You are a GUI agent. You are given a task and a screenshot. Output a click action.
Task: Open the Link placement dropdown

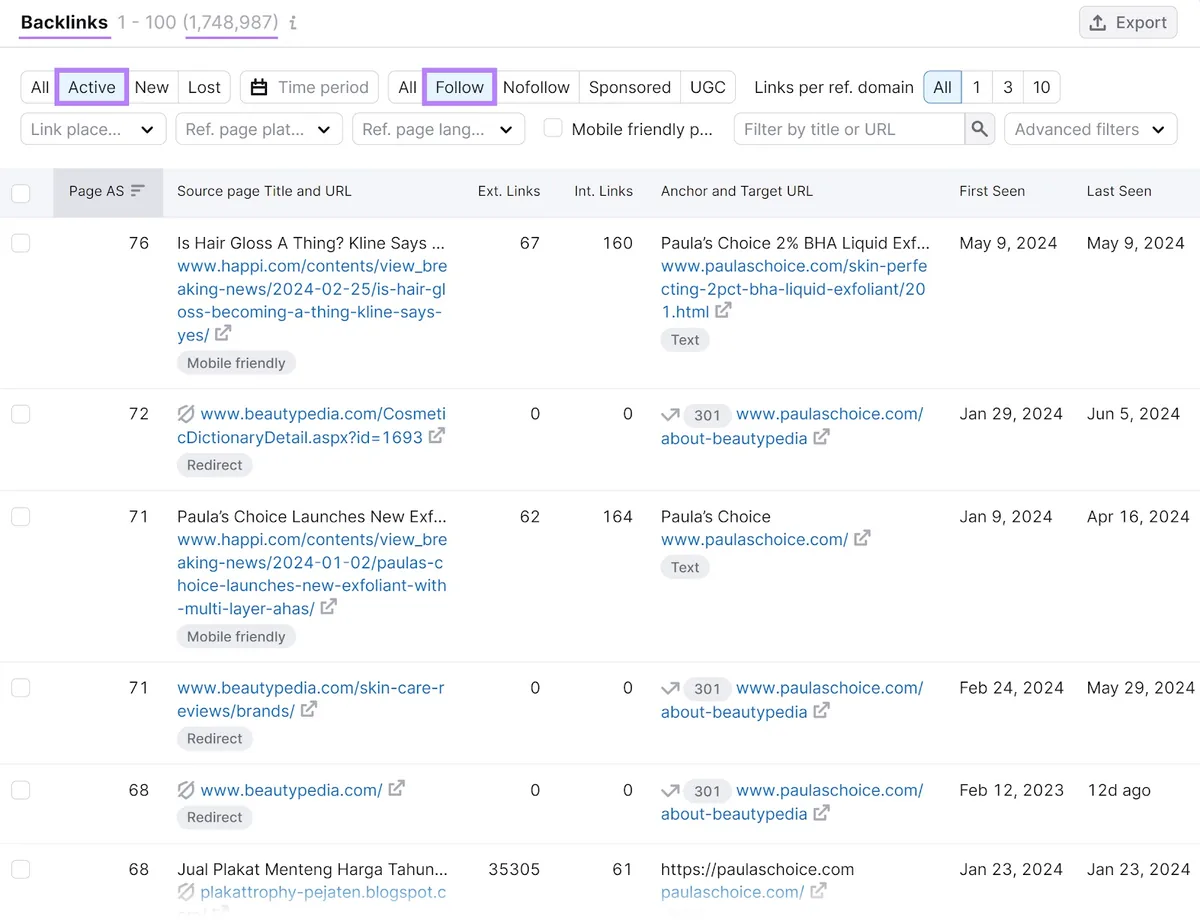pyautogui.click(x=94, y=129)
